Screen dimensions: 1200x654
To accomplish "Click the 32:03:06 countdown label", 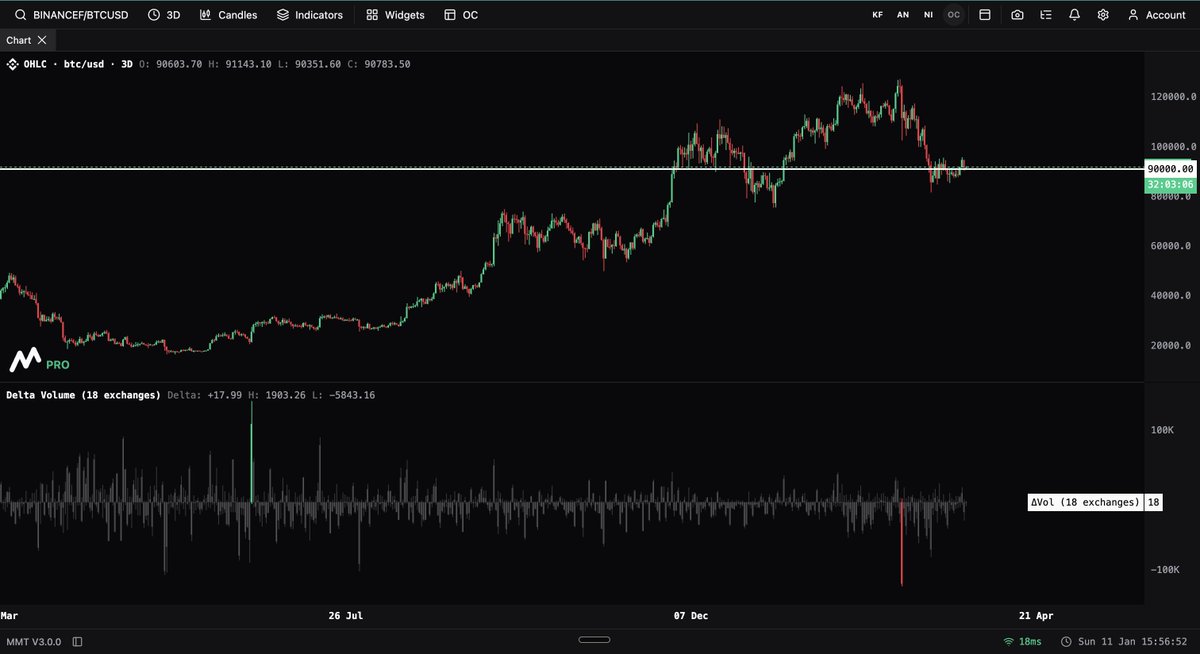I will tap(1170, 185).
